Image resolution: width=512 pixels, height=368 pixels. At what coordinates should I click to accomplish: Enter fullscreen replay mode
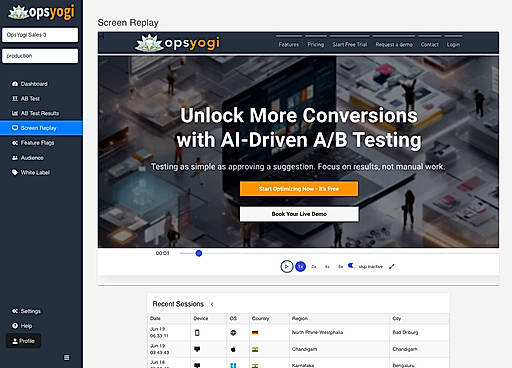pos(392,266)
